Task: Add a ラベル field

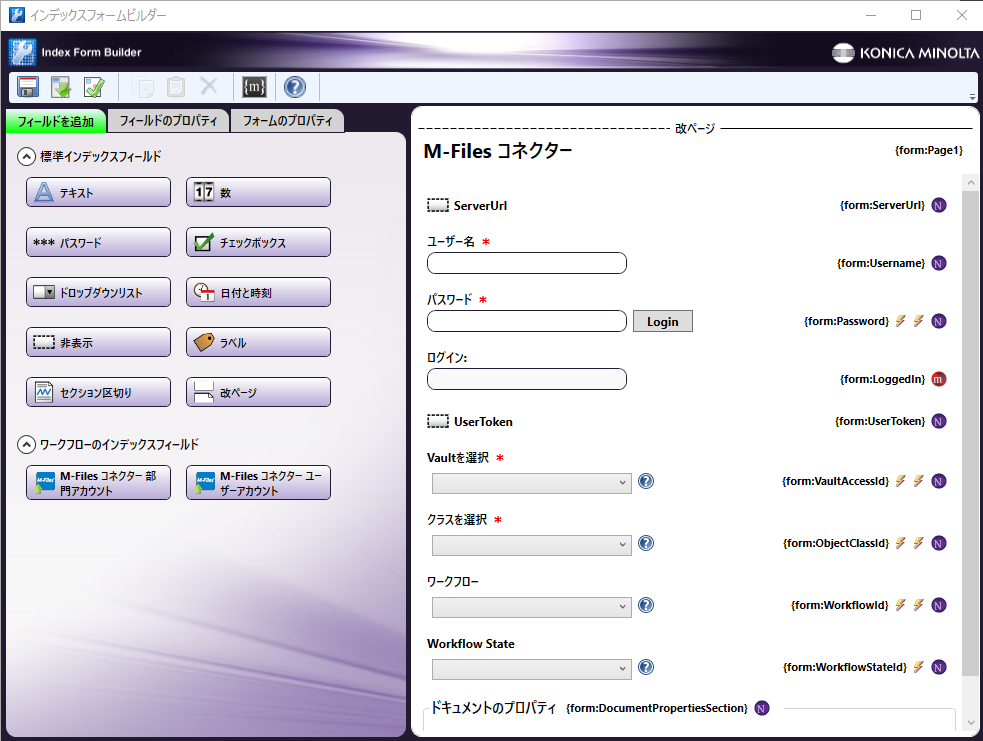Action: pyautogui.click(x=258, y=342)
